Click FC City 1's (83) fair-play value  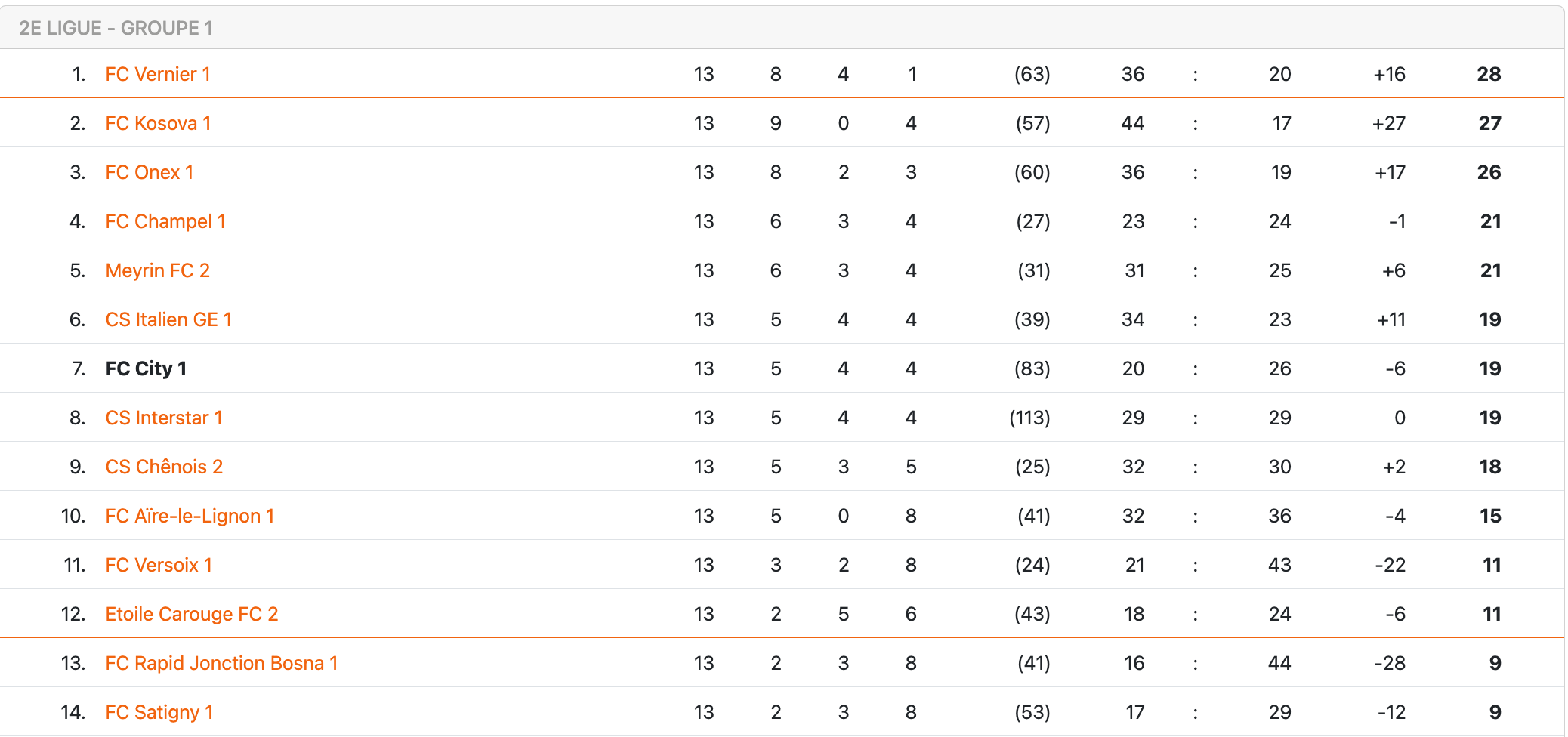point(1032,368)
